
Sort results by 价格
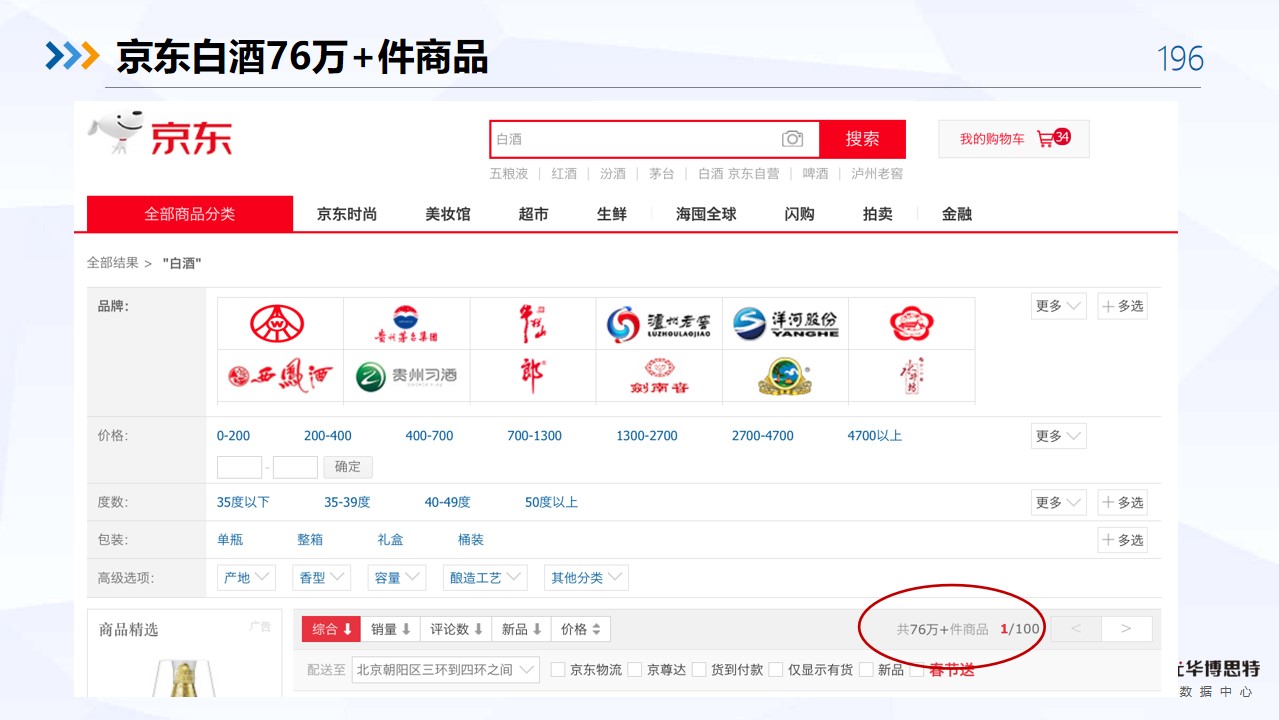pyautogui.click(x=581, y=629)
